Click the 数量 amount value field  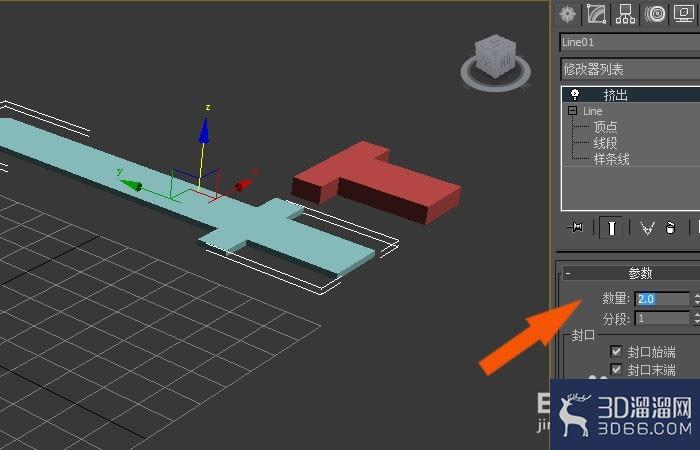coord(662,299)
